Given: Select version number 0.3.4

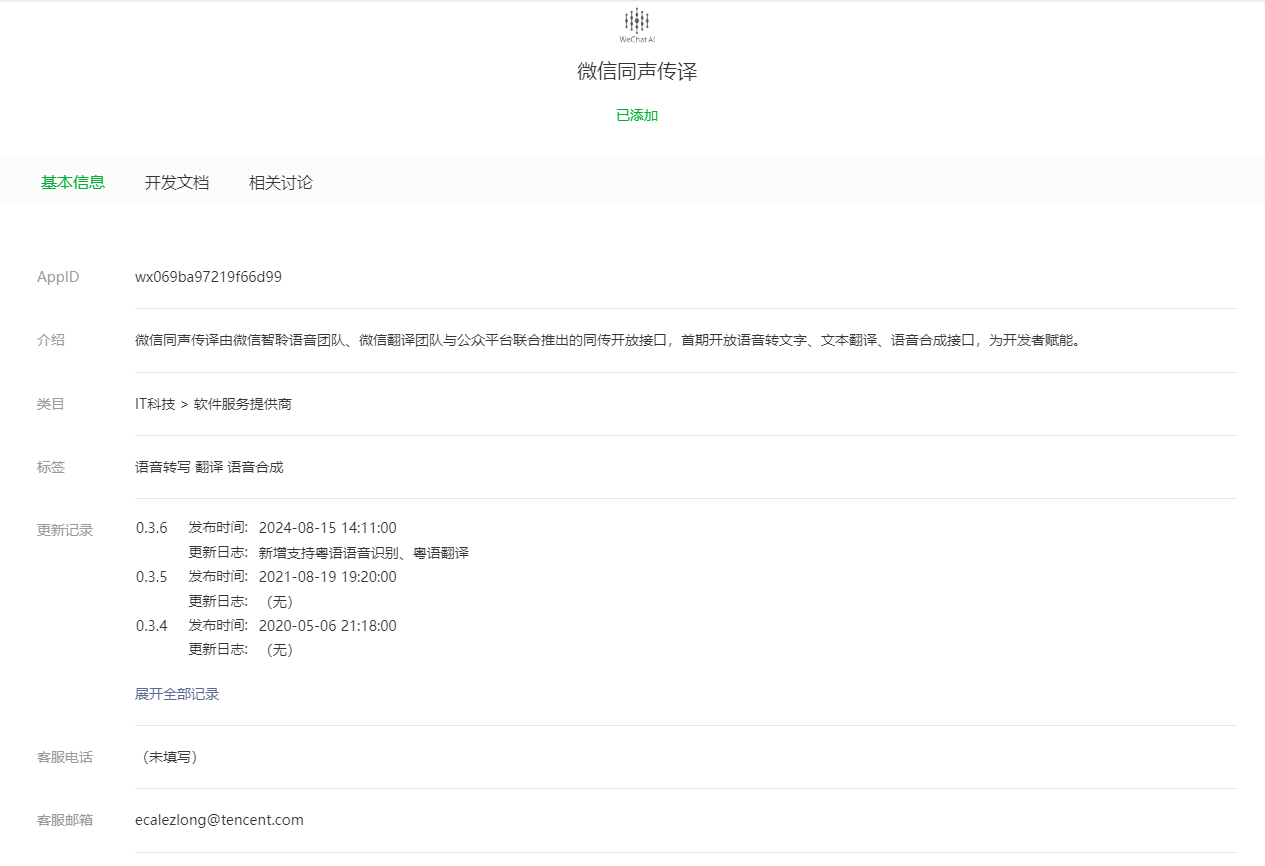Looking at the screenshot, I should tap(152, 626).
